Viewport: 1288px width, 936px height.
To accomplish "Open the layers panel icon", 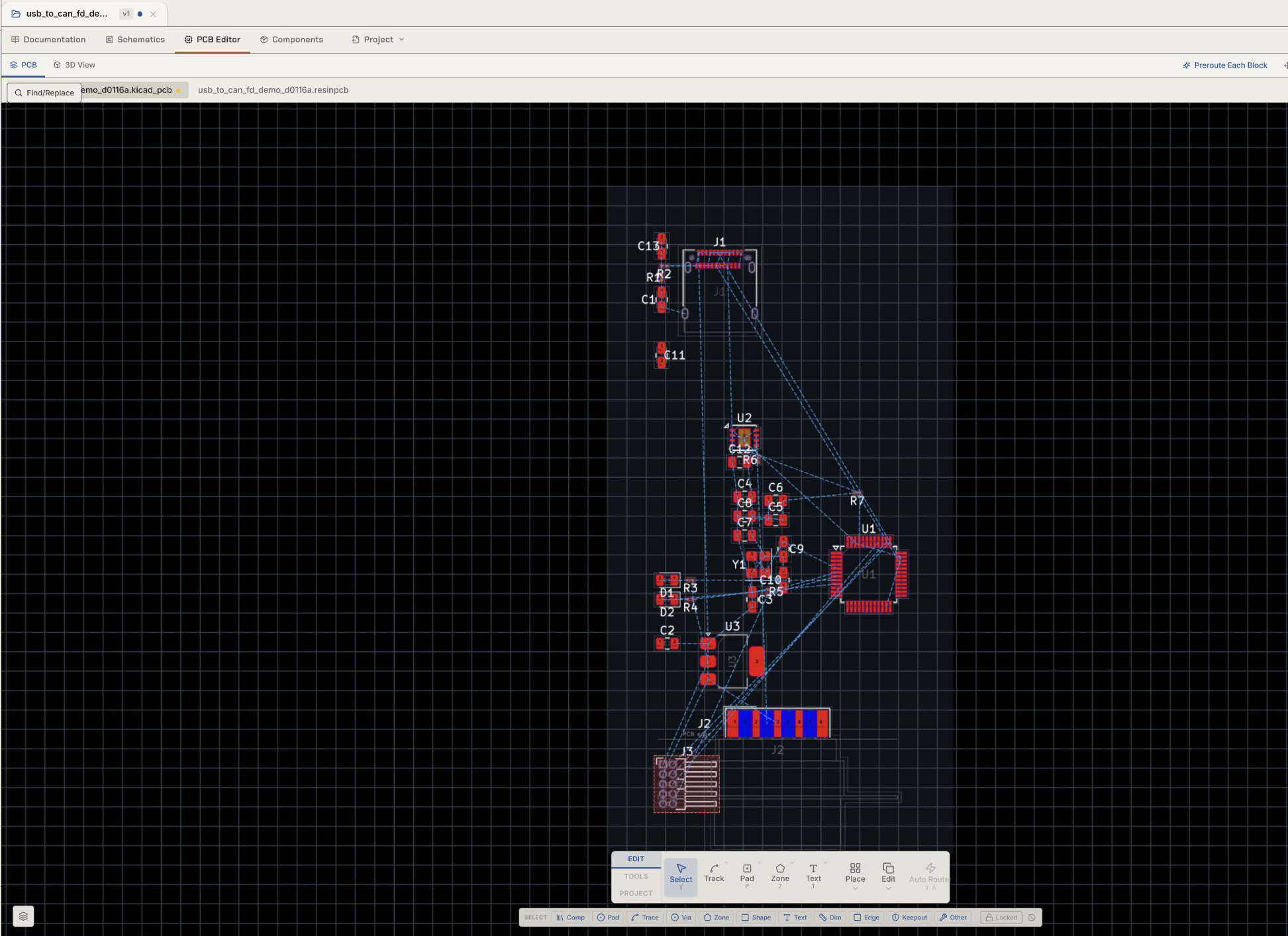I will 23,916.
